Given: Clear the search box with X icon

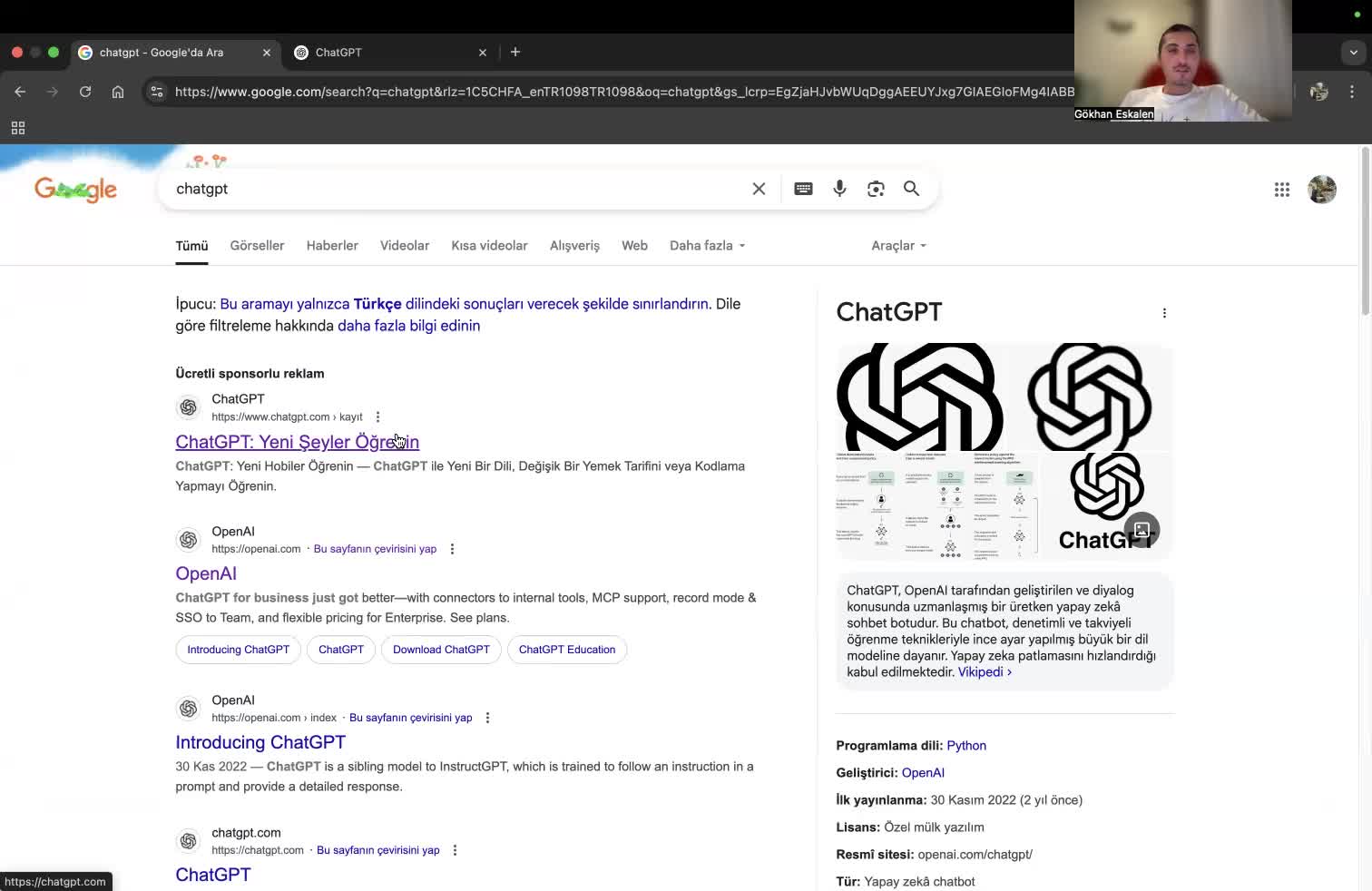Looking at the screenshot, I should tap(759, 189).
